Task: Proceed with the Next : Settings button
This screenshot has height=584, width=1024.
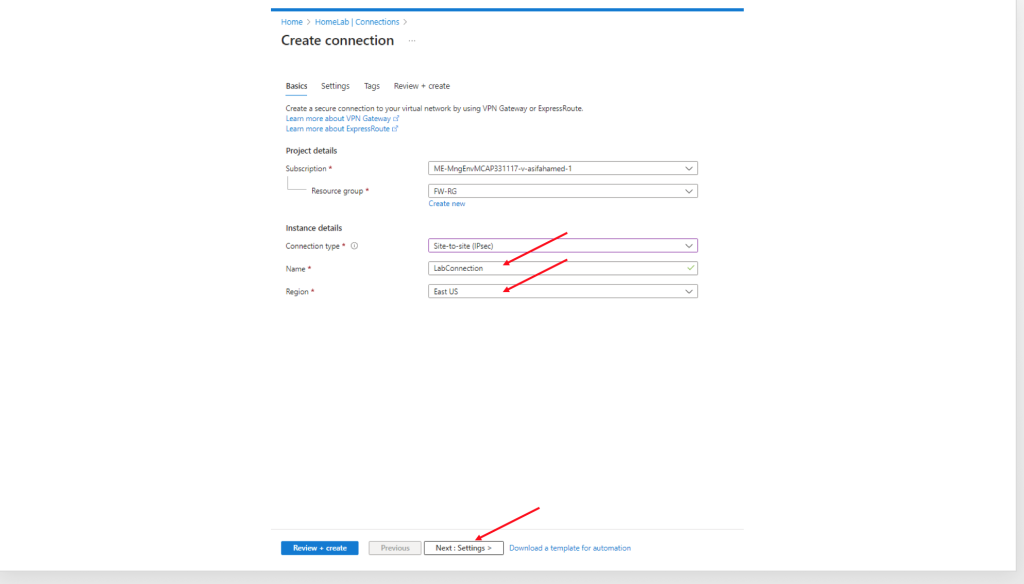Action: [463, 548]
